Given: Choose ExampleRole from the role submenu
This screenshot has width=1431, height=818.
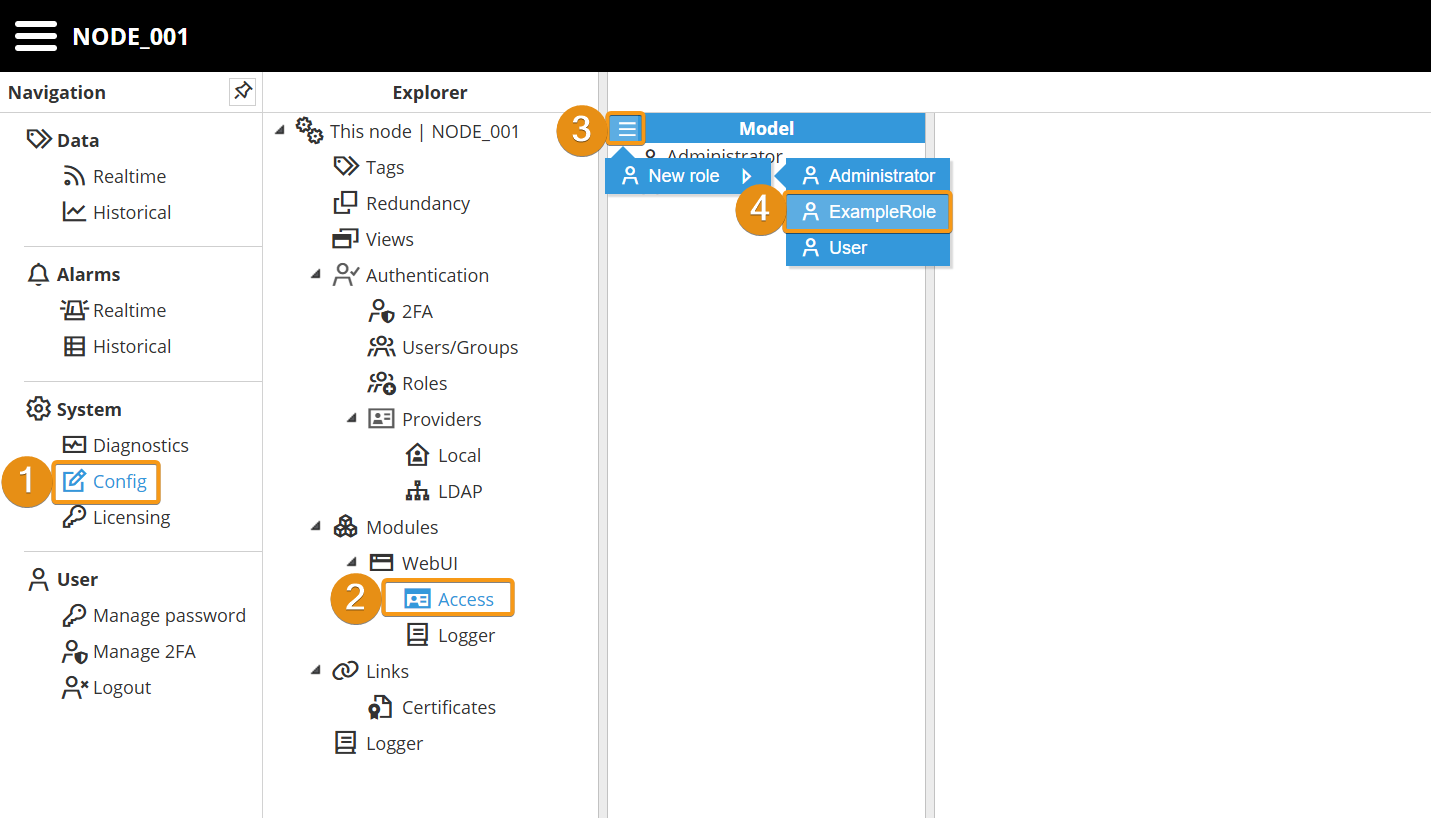Looking at the screenshot, I should [868, 212].
